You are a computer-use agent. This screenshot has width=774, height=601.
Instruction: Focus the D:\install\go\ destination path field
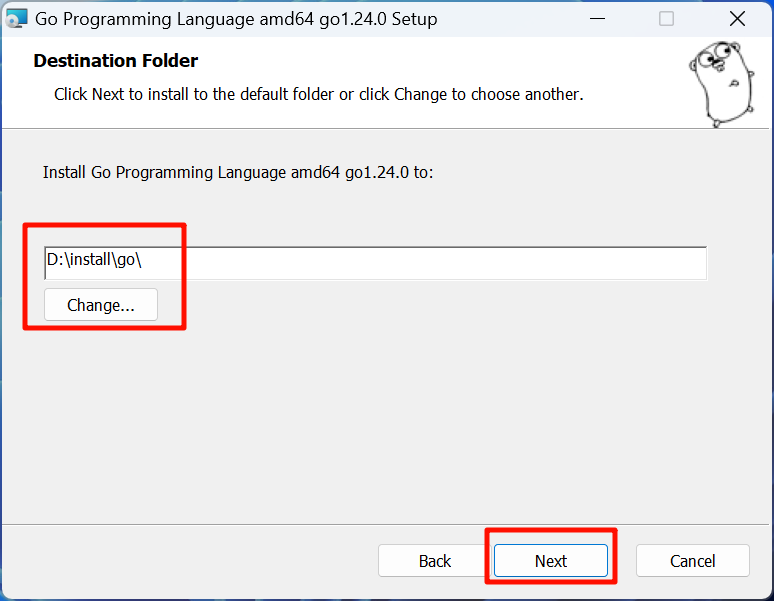pyautogui.click(x=375, y=263)
